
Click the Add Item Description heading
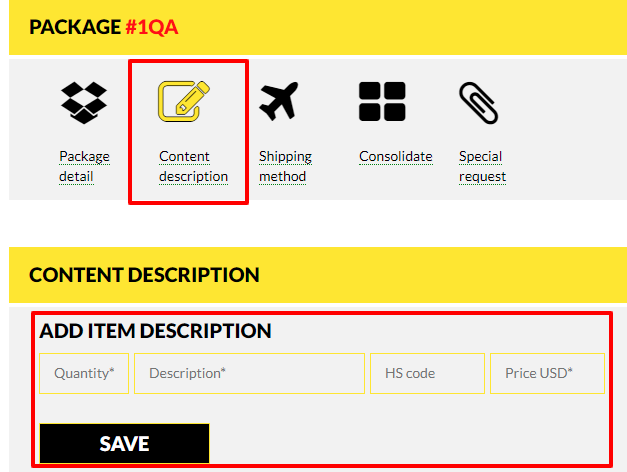pyautogui.click(x=155, y=331)
